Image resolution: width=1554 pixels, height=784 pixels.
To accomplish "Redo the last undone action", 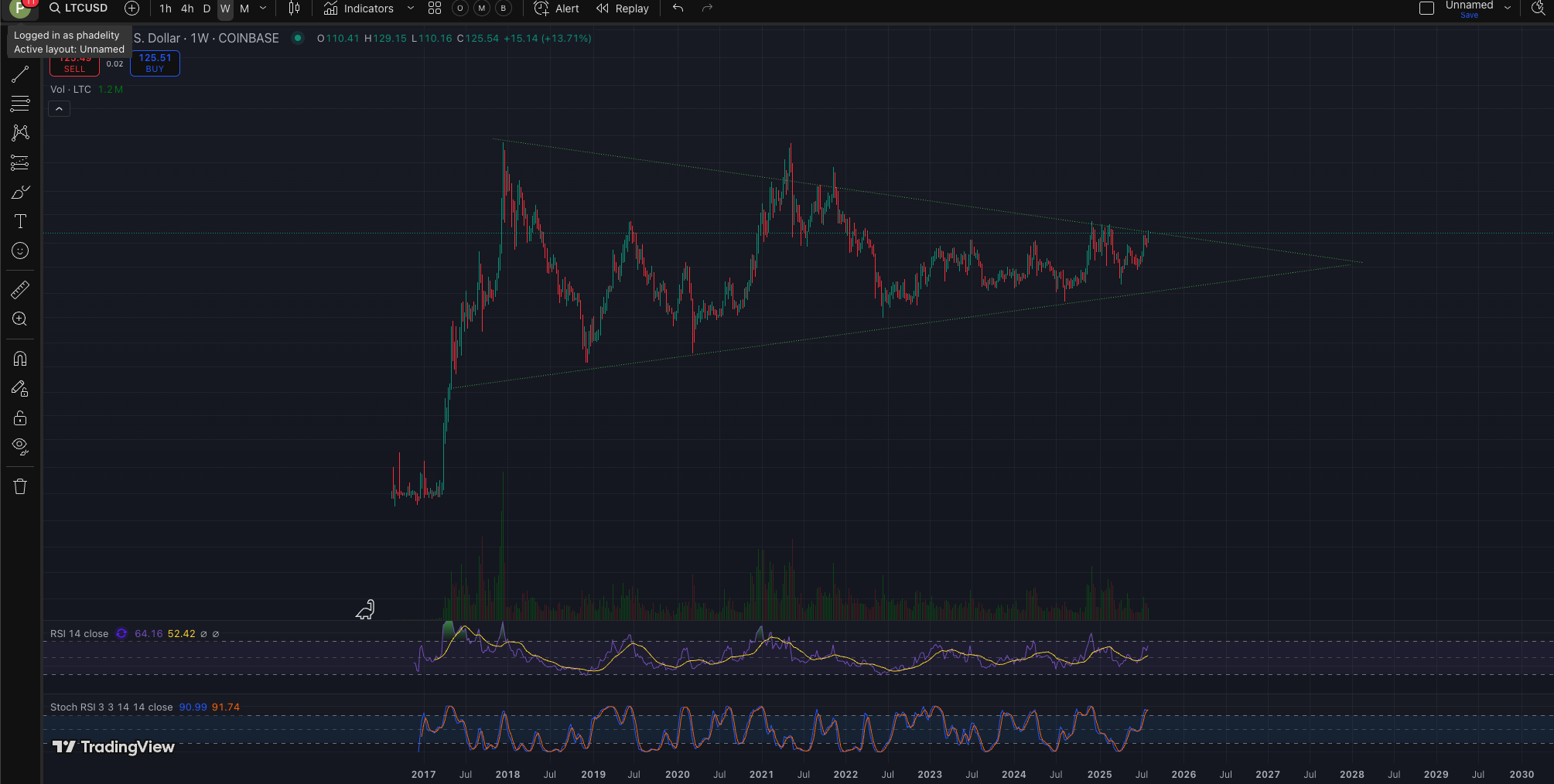I will 707,9.
